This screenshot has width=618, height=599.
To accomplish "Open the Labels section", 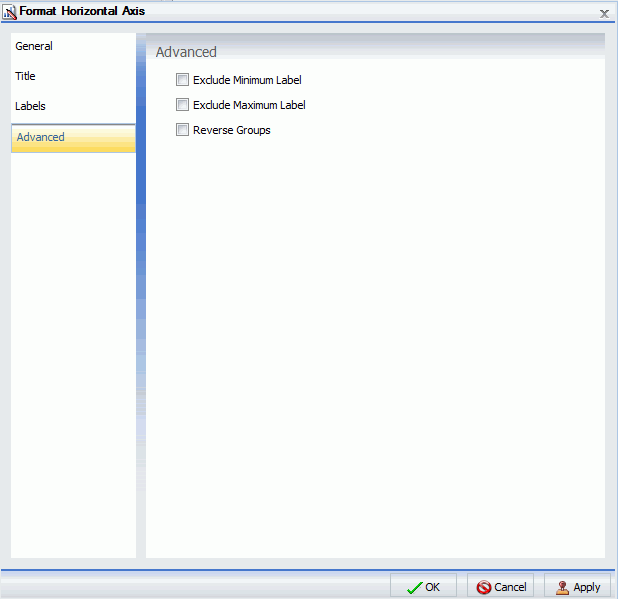I will (73, 106).
